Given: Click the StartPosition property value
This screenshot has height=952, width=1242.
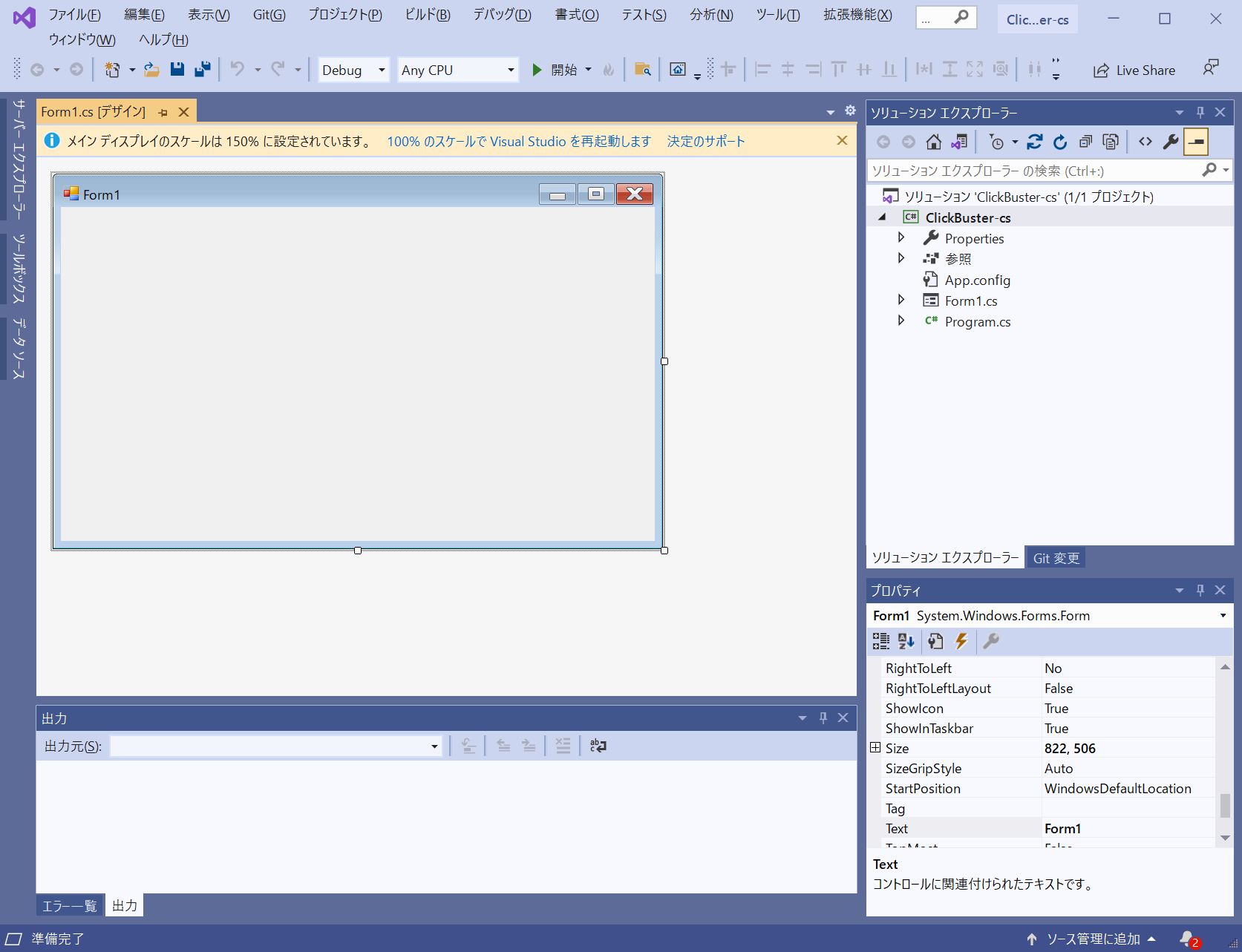Looking at the screenshot, I should click(x=1128, y=789).
